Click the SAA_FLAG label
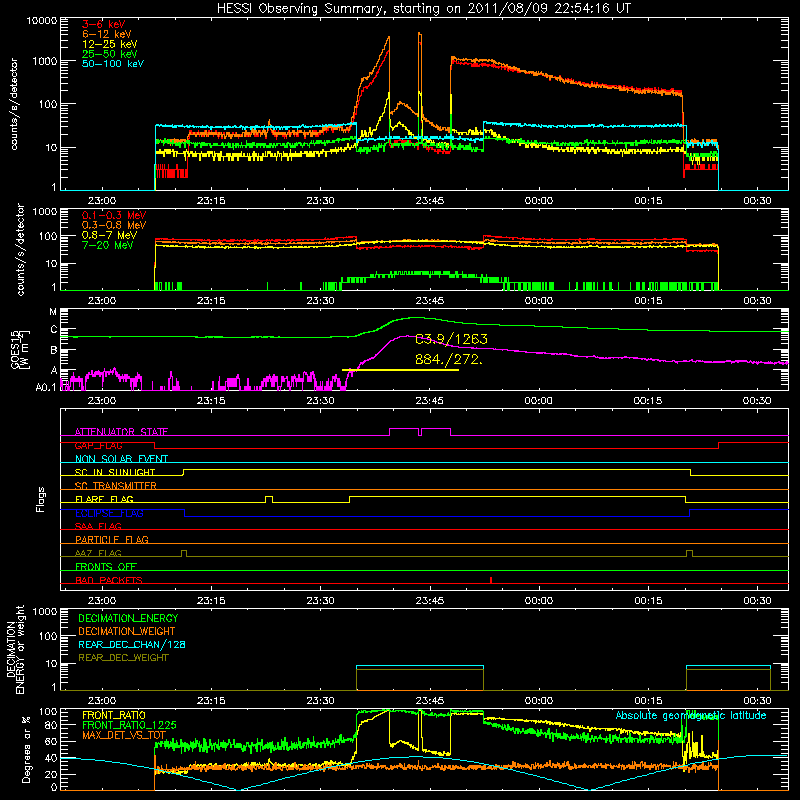This screenshot has height=800, width=800. [x=98, y=526]
